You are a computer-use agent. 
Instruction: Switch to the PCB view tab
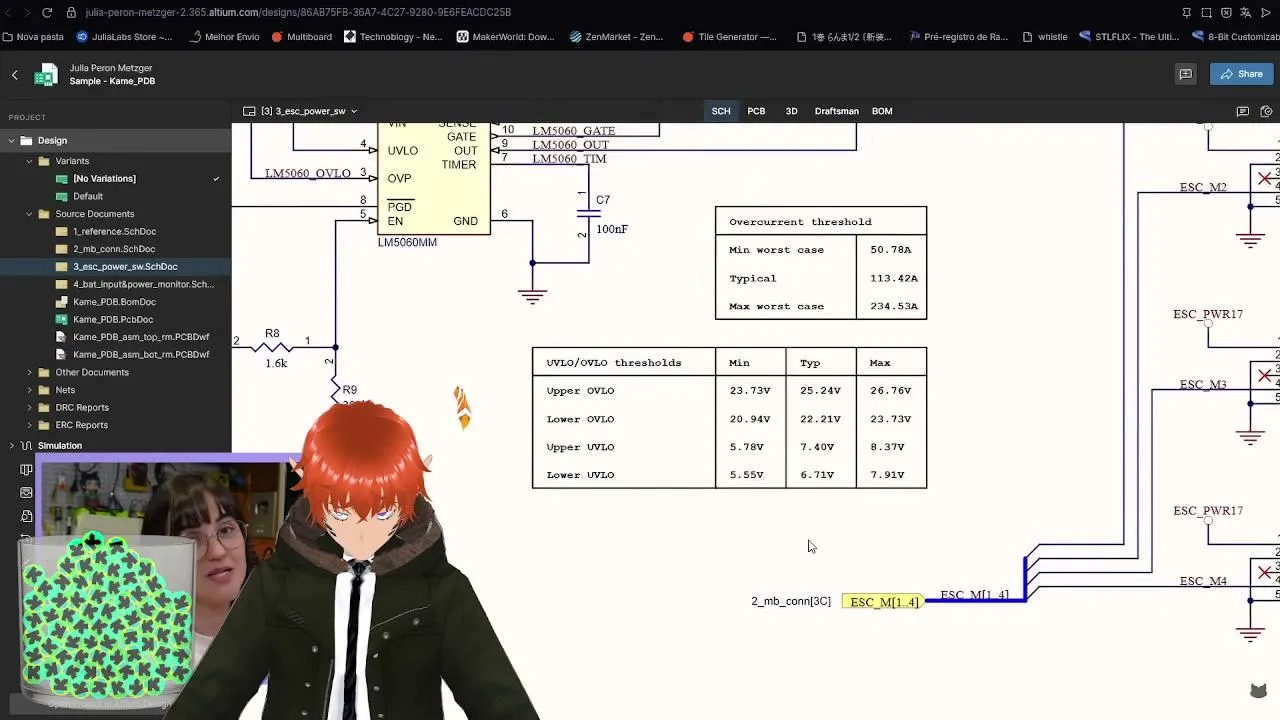click(756, 112)
